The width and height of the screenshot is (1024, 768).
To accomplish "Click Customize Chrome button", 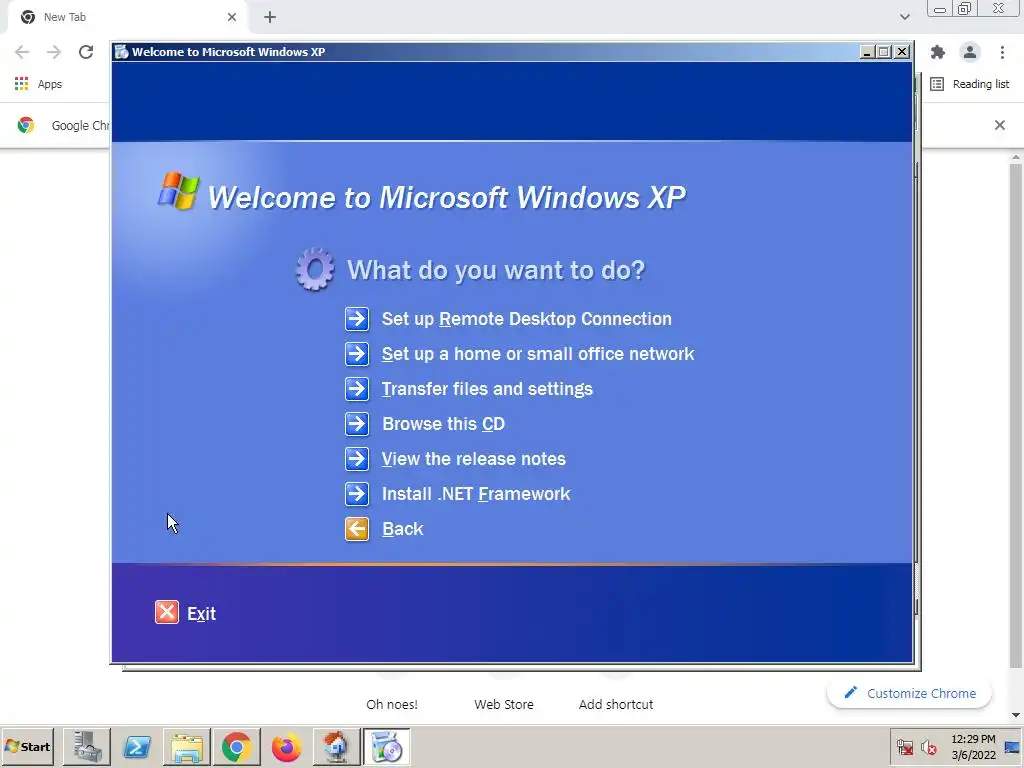I will (909, 693).
